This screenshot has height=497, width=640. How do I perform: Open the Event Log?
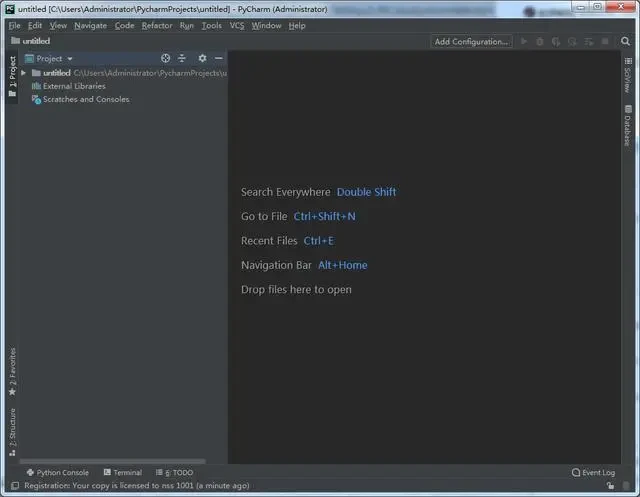[593, 472]
